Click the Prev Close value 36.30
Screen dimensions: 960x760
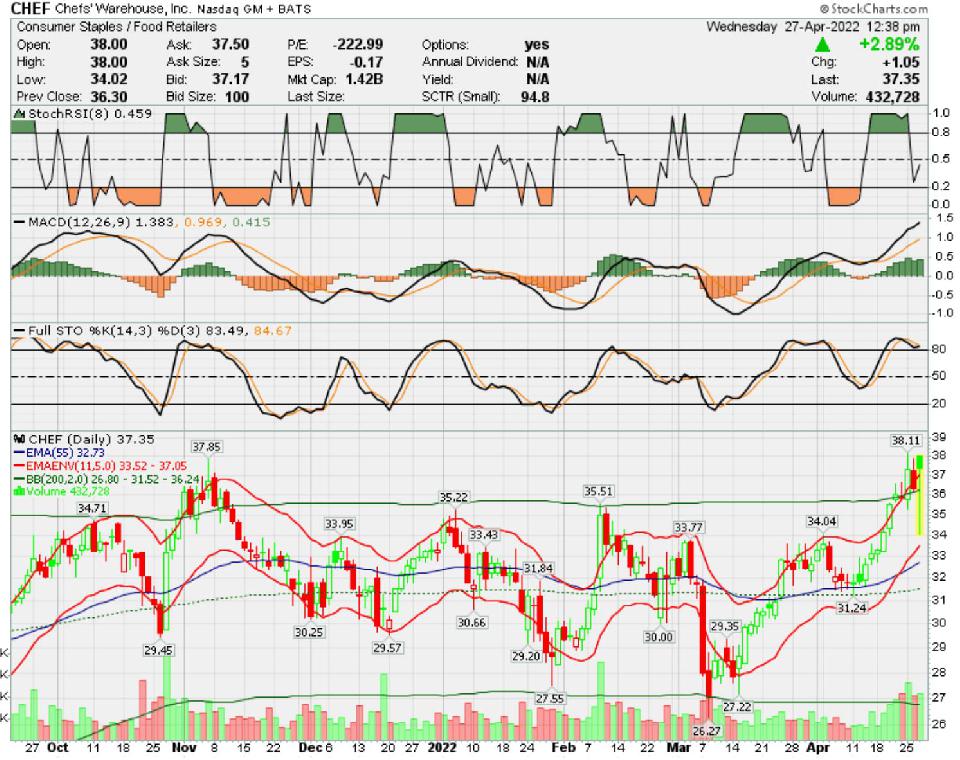(109, 97)
